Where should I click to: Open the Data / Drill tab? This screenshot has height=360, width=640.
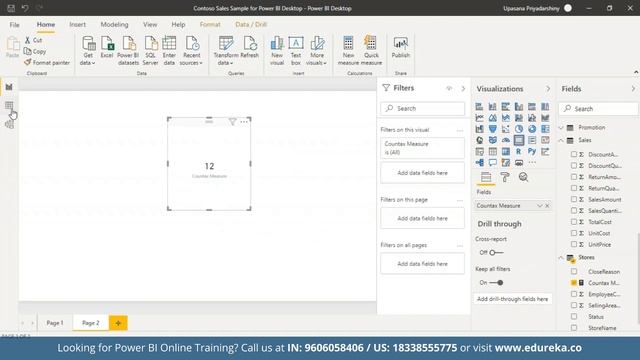click(x=251, y=24)
